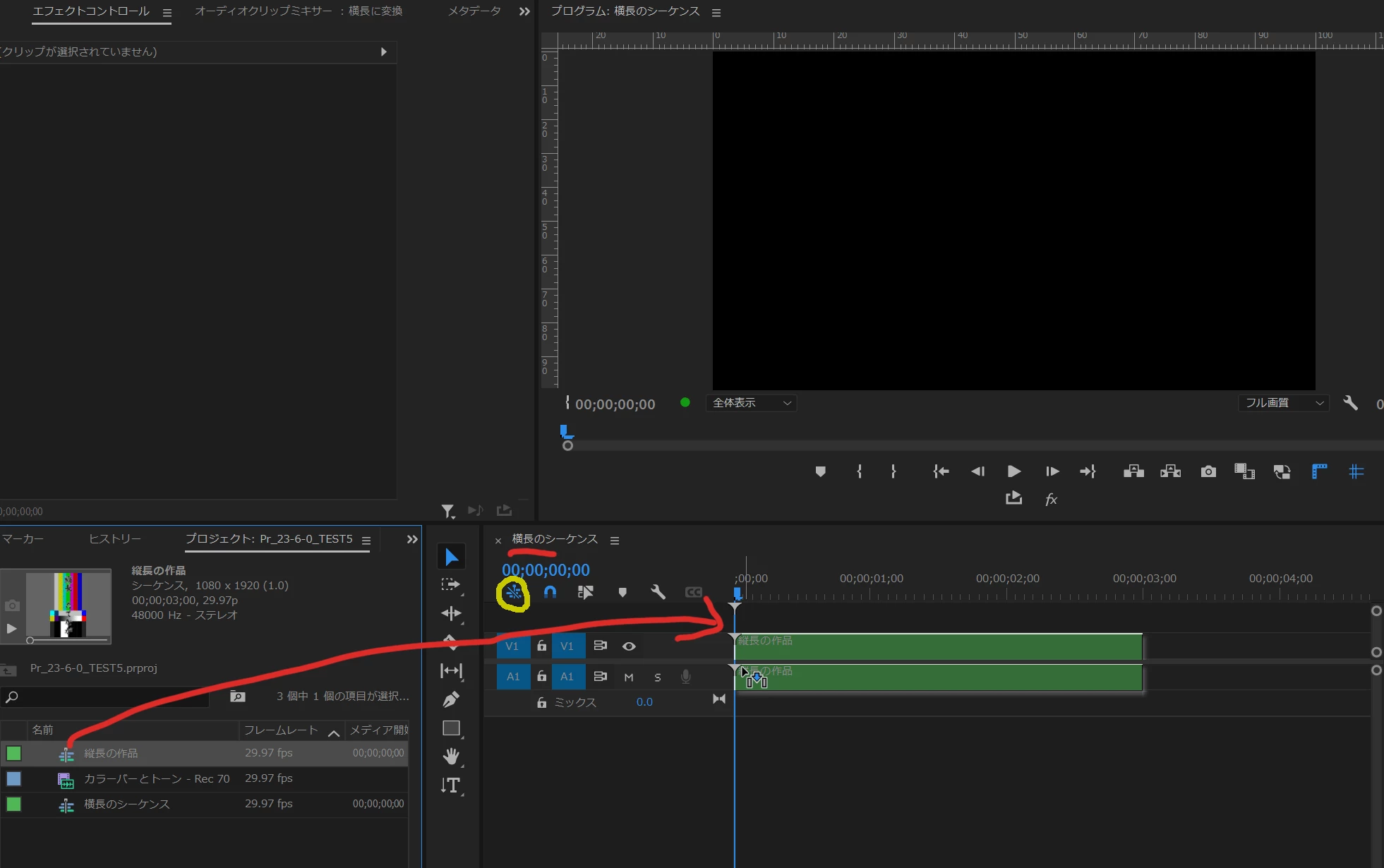Expand hidden project panel tabs chevron
Screen dimensions: 1384x868
pos(412,539)
